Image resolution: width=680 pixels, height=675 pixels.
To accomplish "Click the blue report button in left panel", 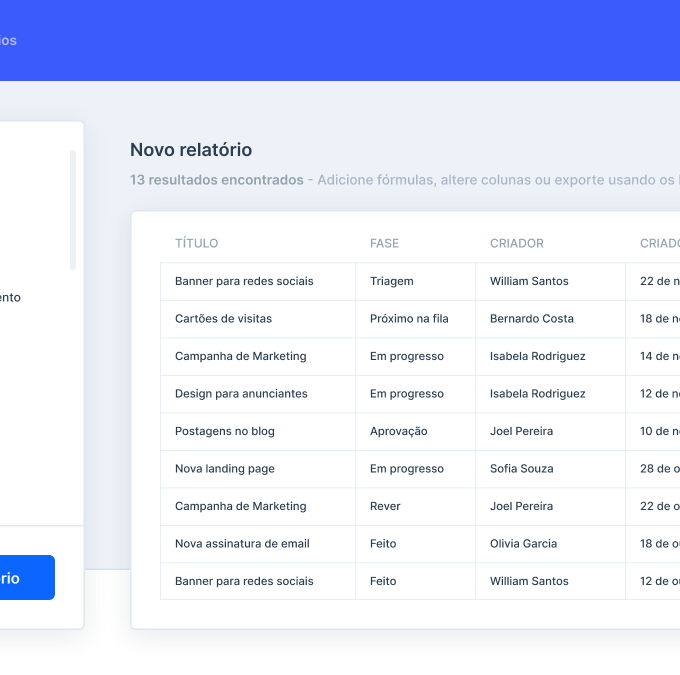I will (x=27, y=577).
